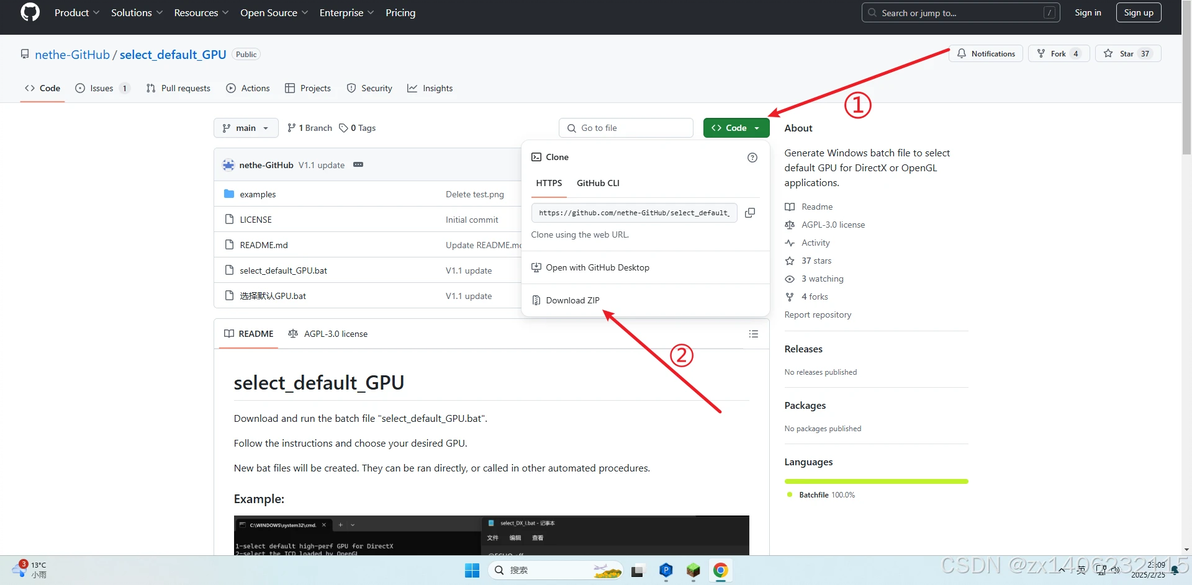Open select_default_GPU.bat file
Screen dimensions: 1192x585
coord(284,270)
